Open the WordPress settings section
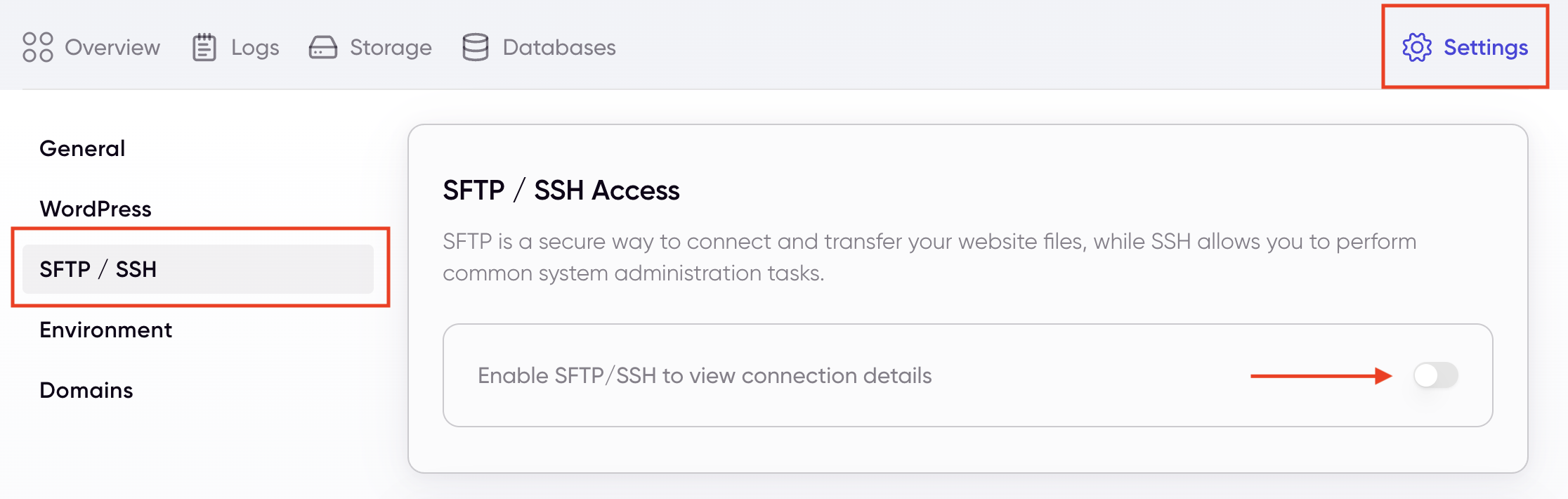 [96, 208]
